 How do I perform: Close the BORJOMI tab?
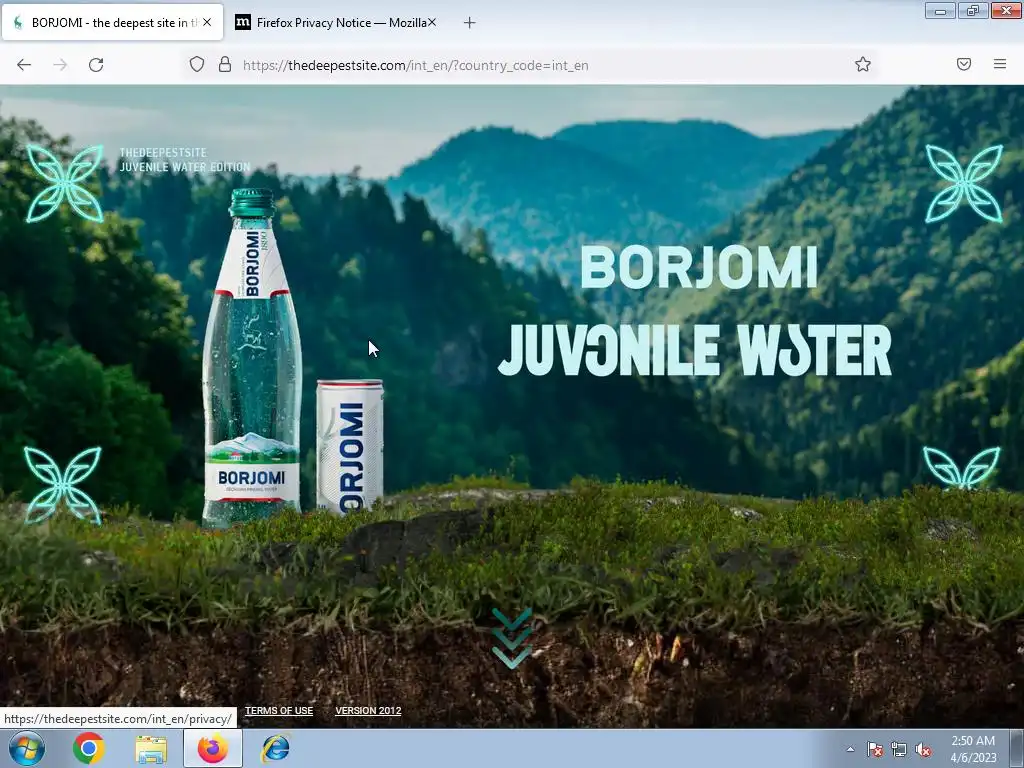coord(207,22)
